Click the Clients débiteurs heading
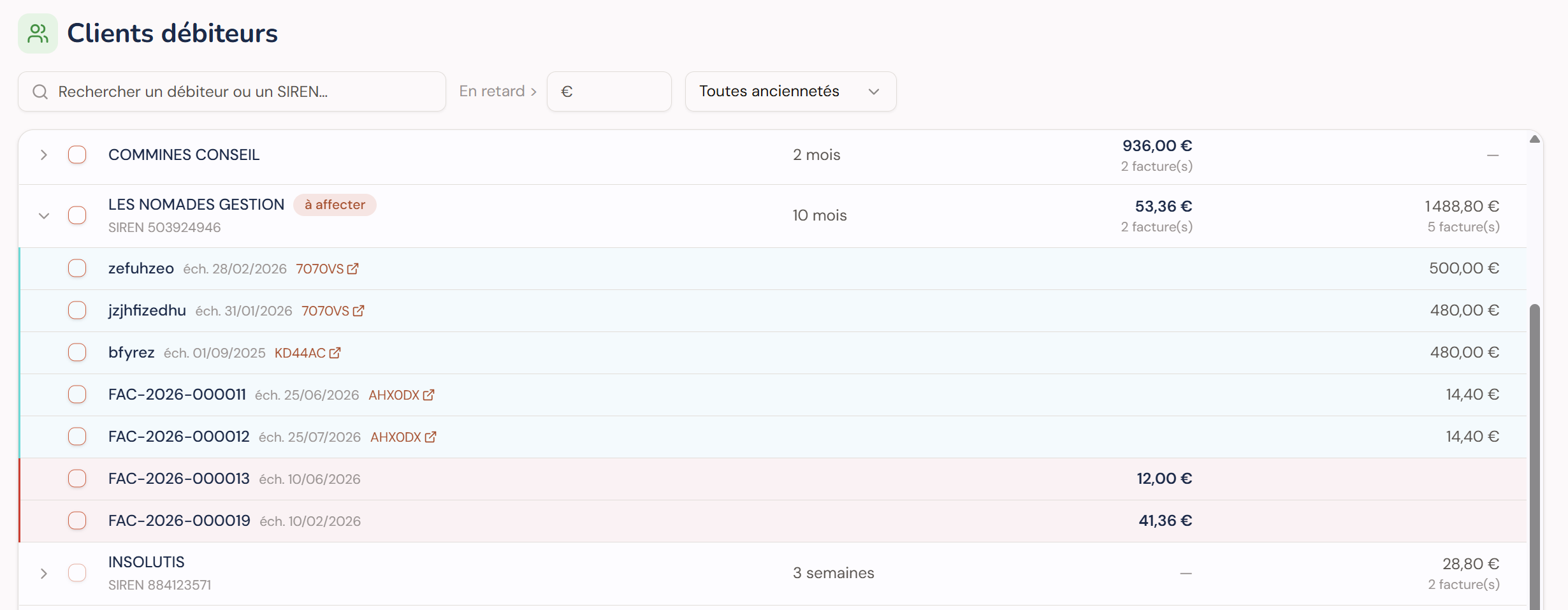1568x610 pixels. [x=172, y=33]
